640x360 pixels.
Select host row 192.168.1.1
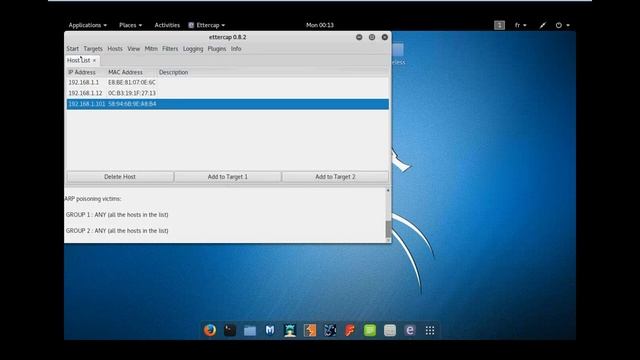tap(227, 82)
